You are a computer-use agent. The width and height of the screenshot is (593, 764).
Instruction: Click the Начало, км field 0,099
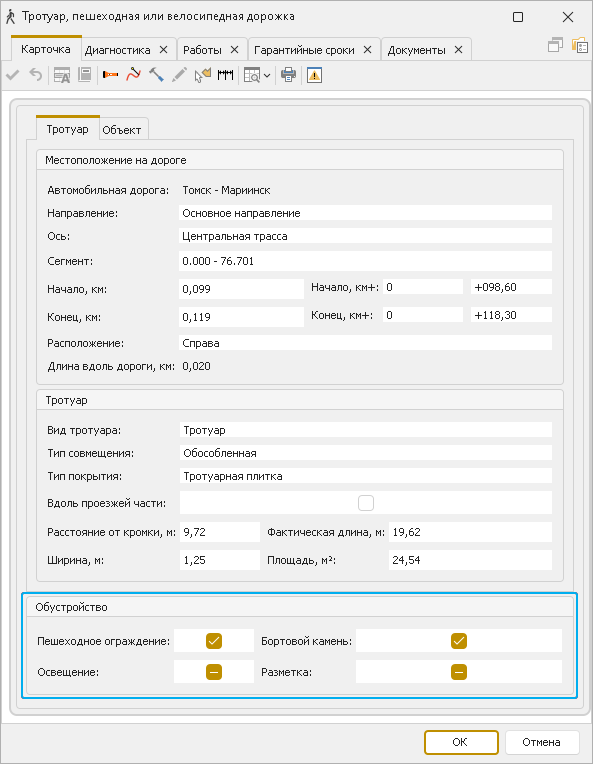point(241,289)
